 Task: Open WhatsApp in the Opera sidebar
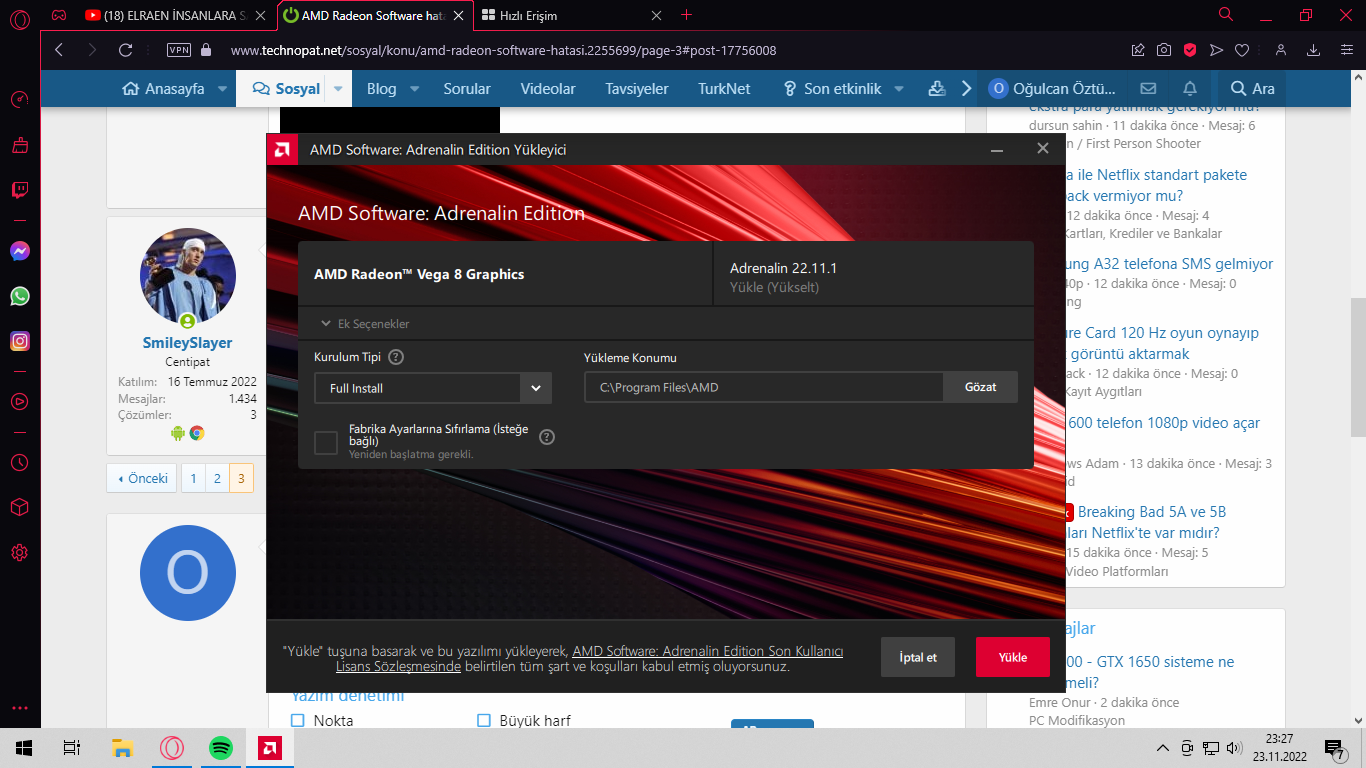pyautogui.click(x=20, y=296)
